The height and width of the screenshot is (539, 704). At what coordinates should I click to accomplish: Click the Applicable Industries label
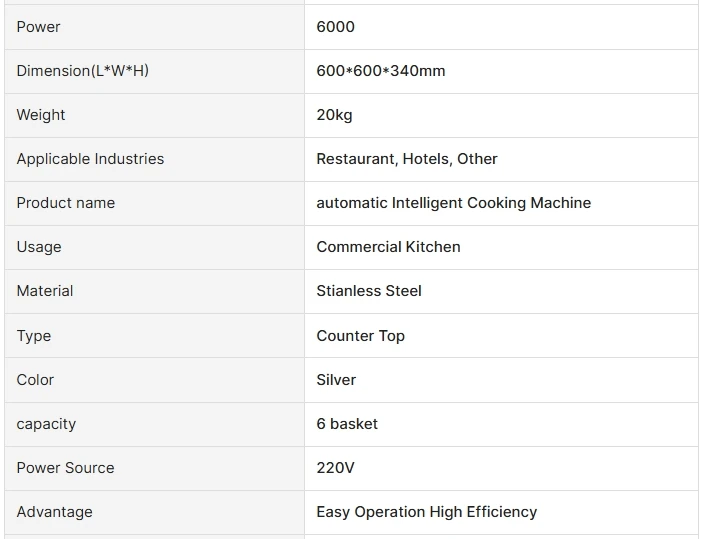point(90,159)
